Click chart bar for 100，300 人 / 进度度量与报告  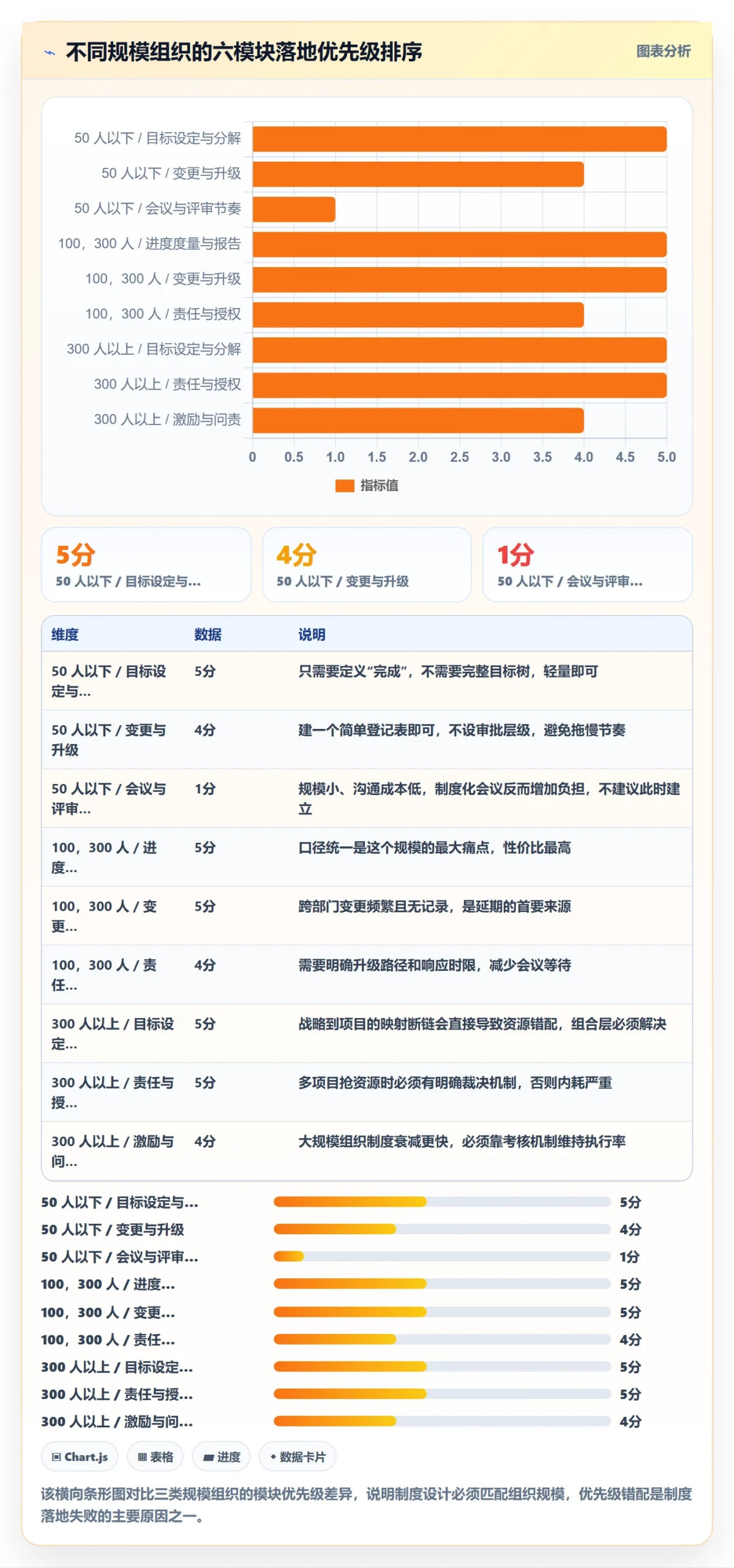pyautogui.click(x=459, y=244)
